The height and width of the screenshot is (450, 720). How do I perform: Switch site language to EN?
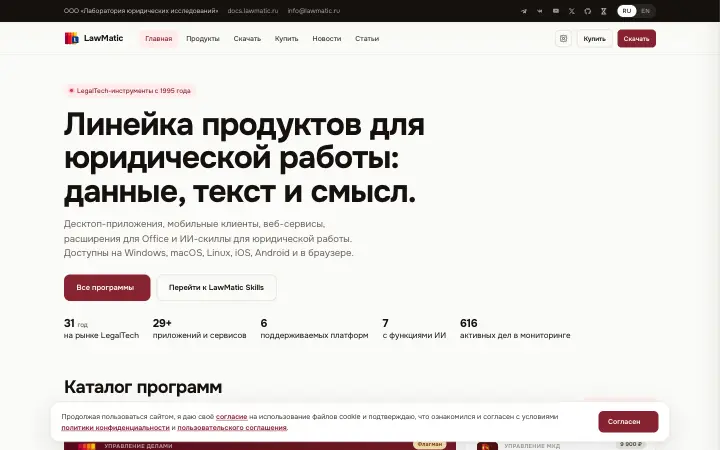coord(646,11)
